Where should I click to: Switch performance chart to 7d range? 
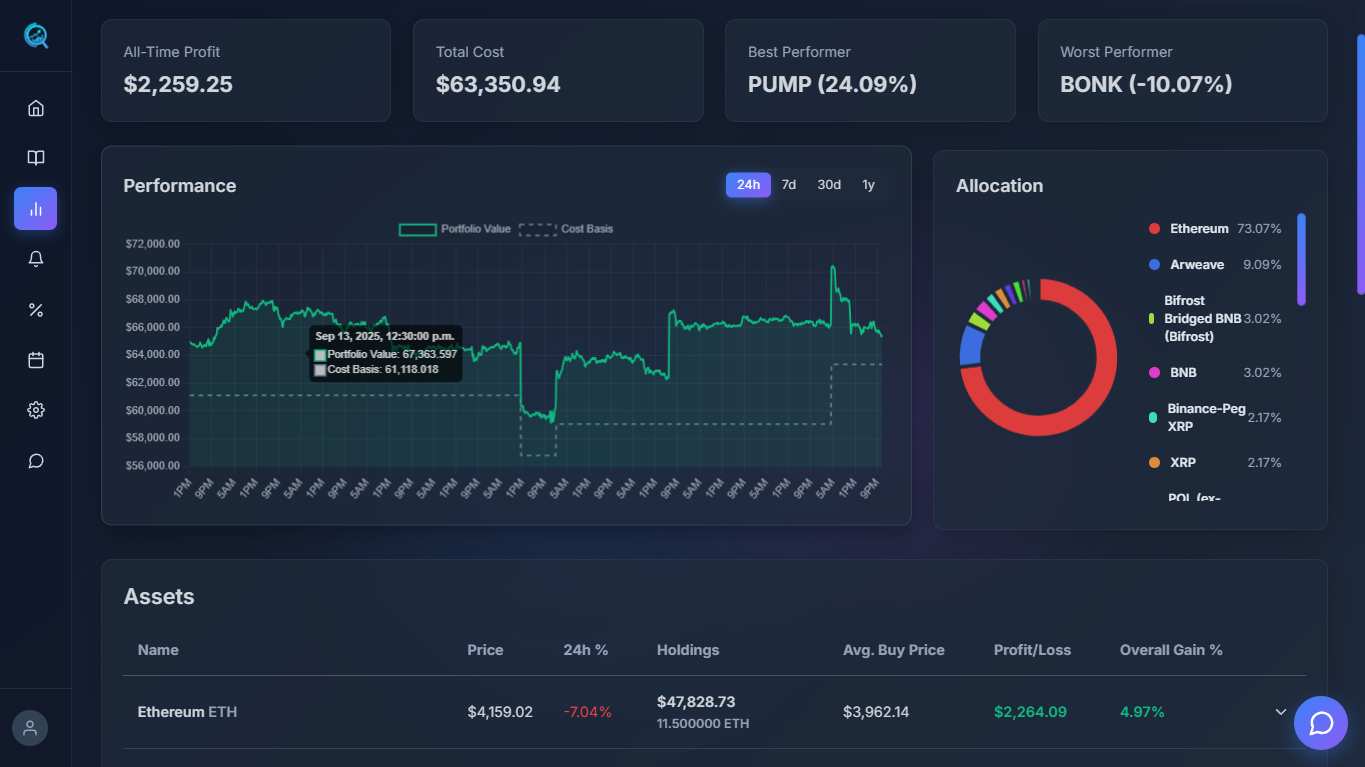pos(789,185)
